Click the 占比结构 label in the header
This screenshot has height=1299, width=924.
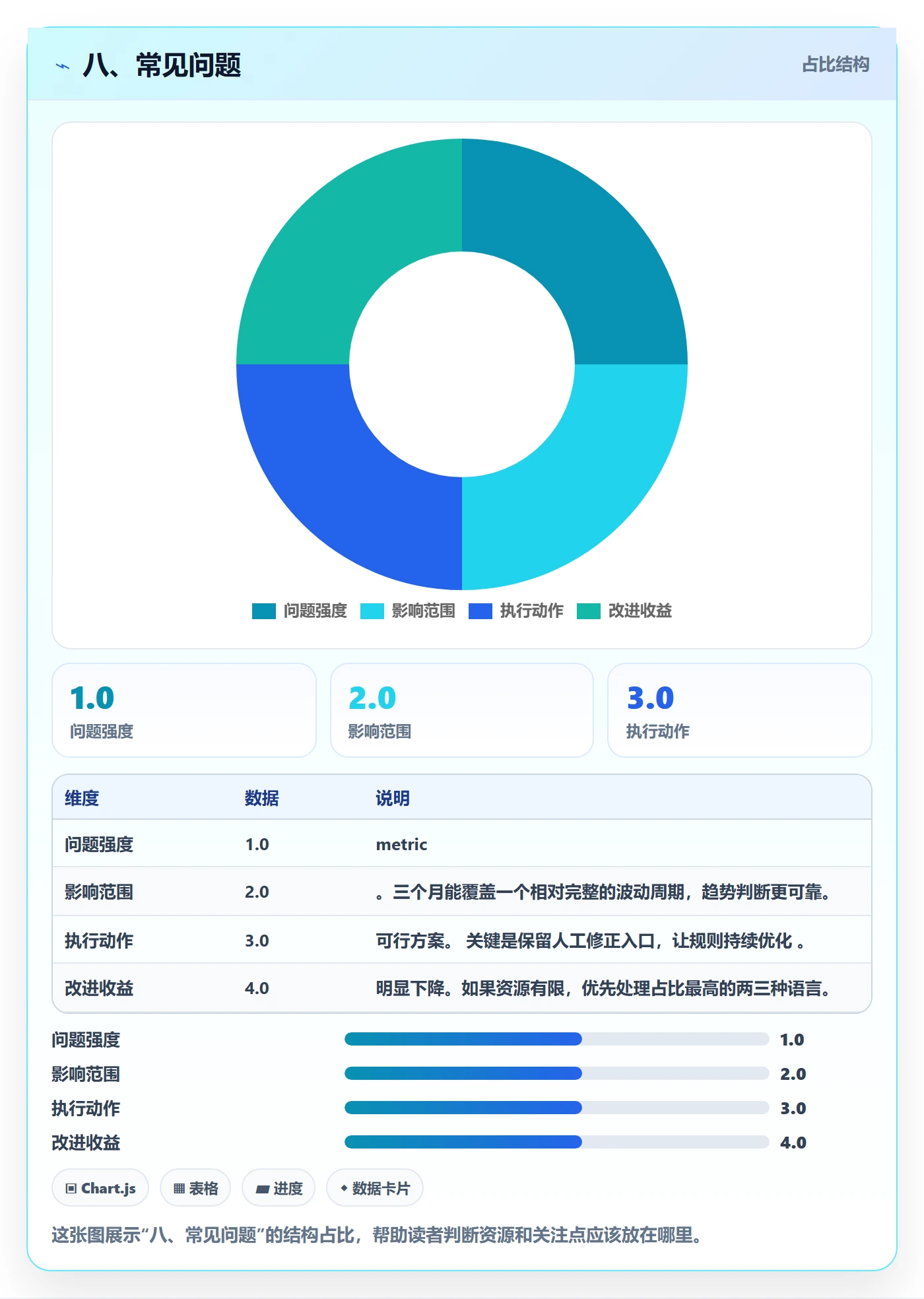tap(836, 65)
